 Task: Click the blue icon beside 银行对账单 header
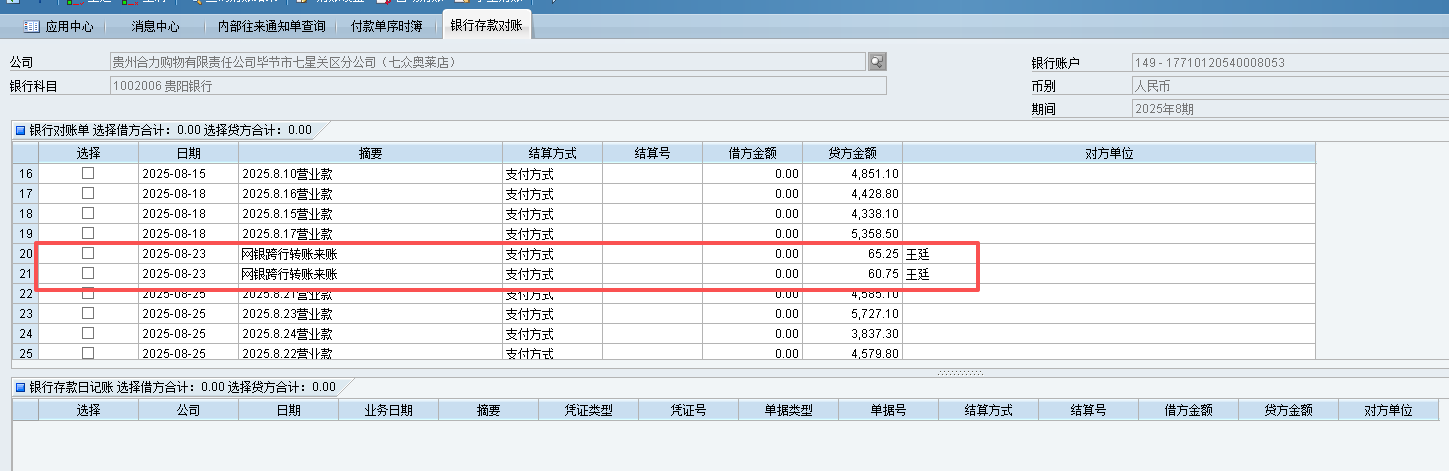tap(20, 130)
